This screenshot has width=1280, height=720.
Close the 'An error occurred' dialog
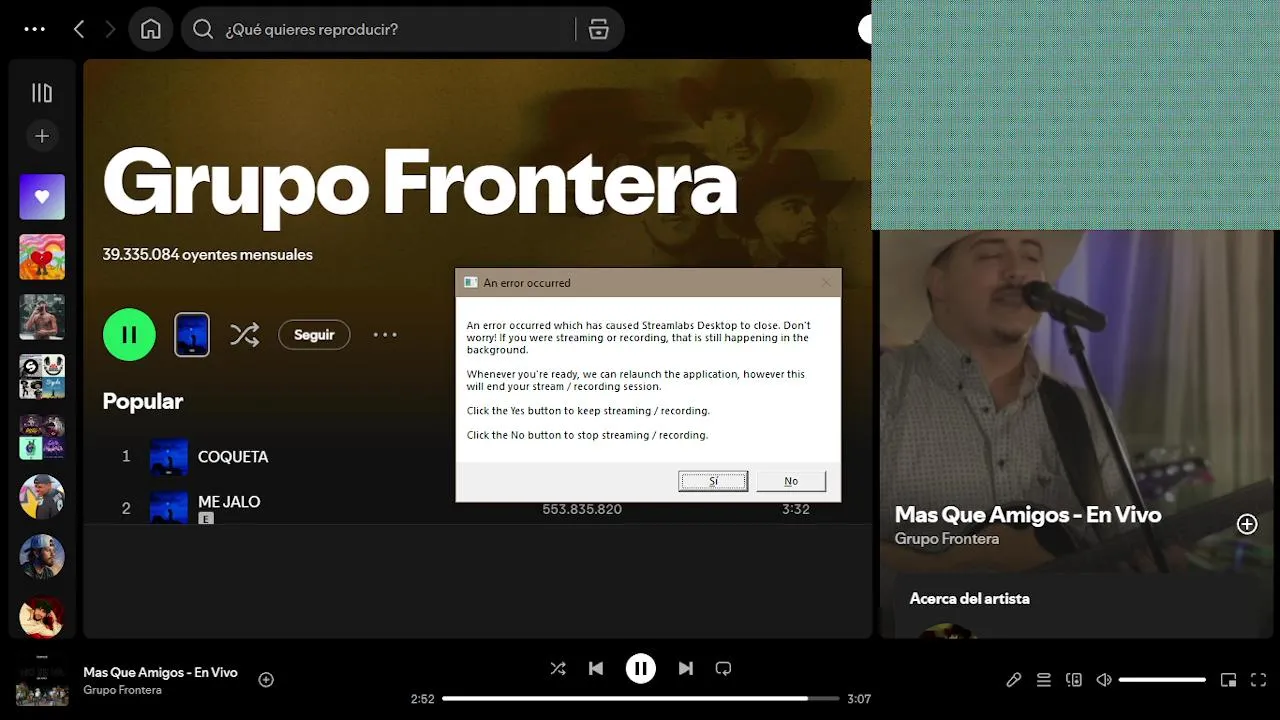pos(826,282)
